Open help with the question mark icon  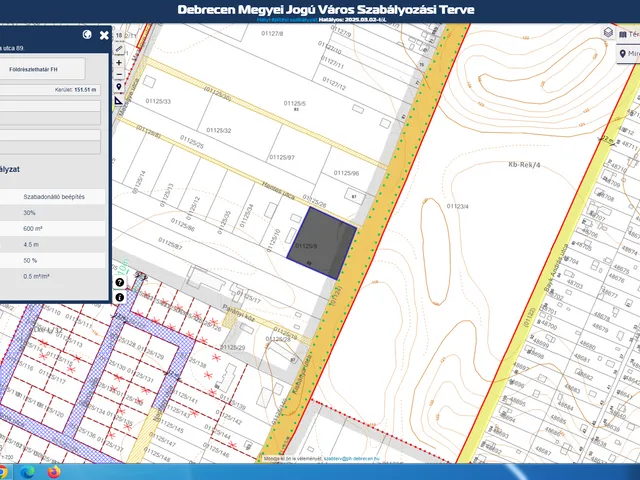[119, 282]
